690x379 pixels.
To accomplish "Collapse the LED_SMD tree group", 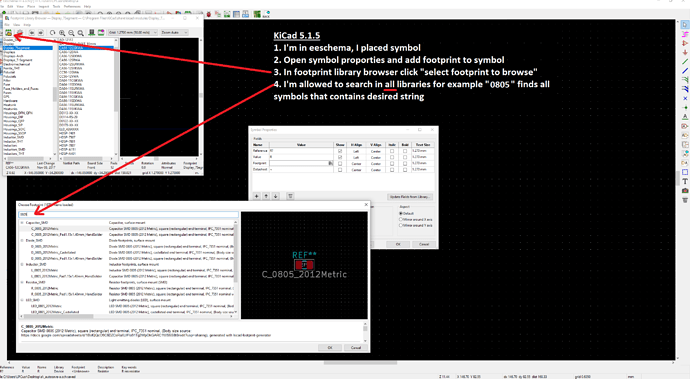I will tap(22, 300).
